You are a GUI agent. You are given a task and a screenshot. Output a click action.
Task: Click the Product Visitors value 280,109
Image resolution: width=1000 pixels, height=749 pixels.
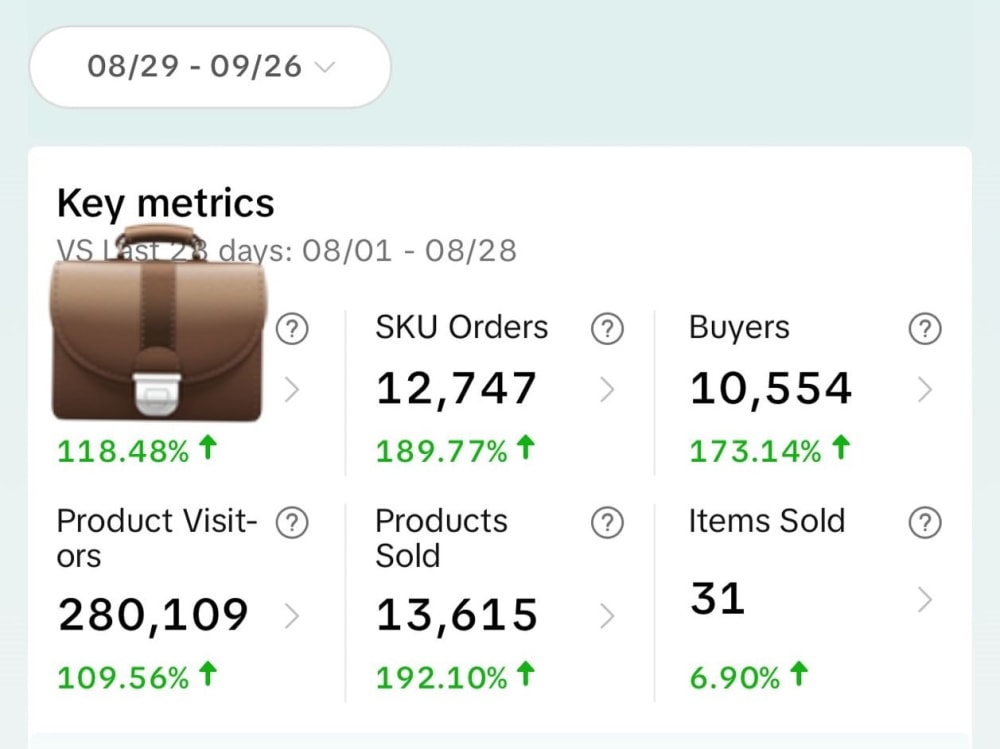coord(153,615)
